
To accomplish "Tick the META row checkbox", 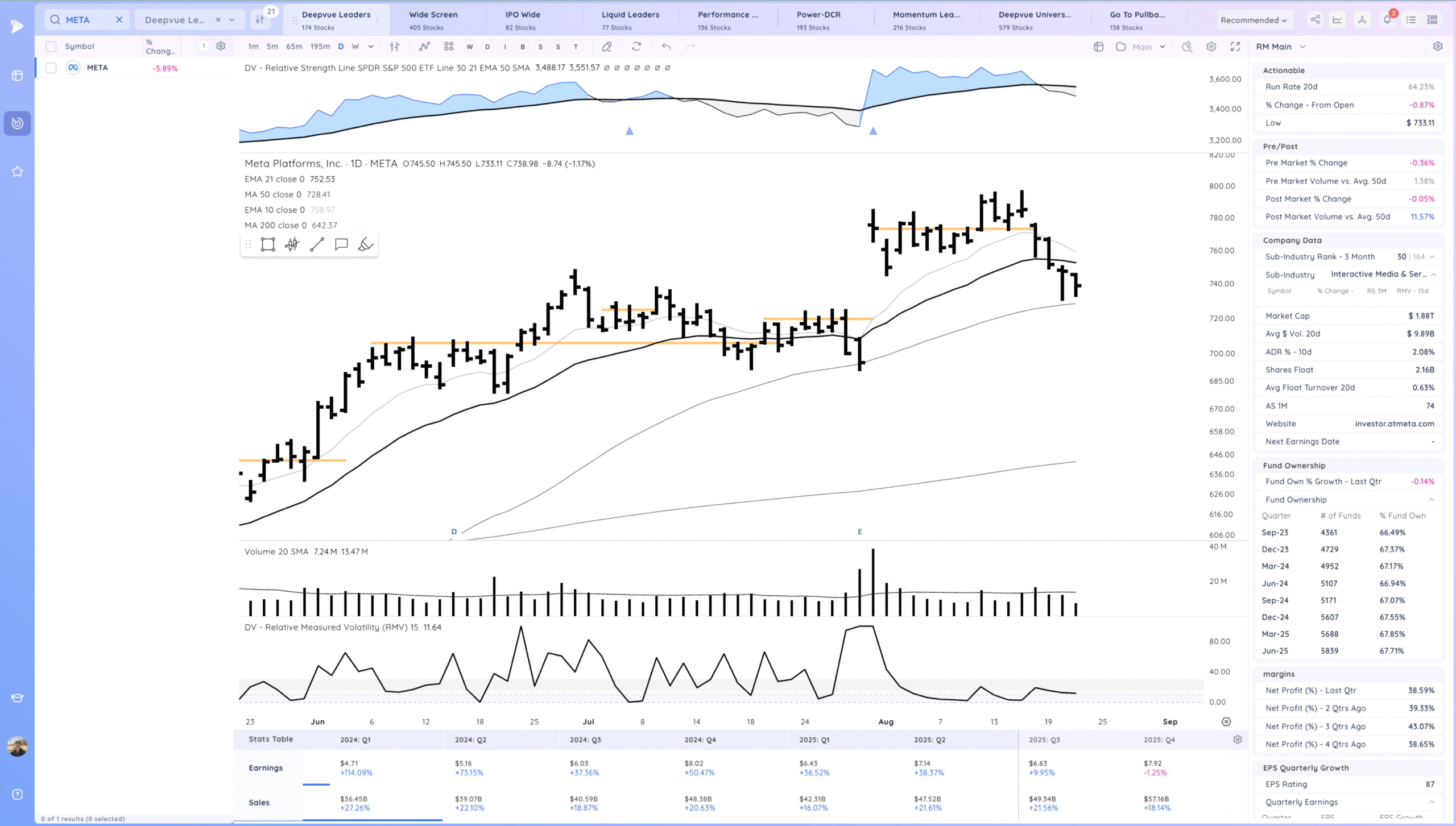I will (x=51, y=68).
